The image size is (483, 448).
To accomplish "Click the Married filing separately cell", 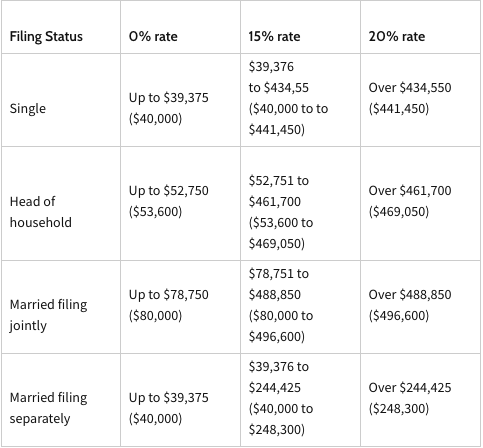I will pos(61,400).
